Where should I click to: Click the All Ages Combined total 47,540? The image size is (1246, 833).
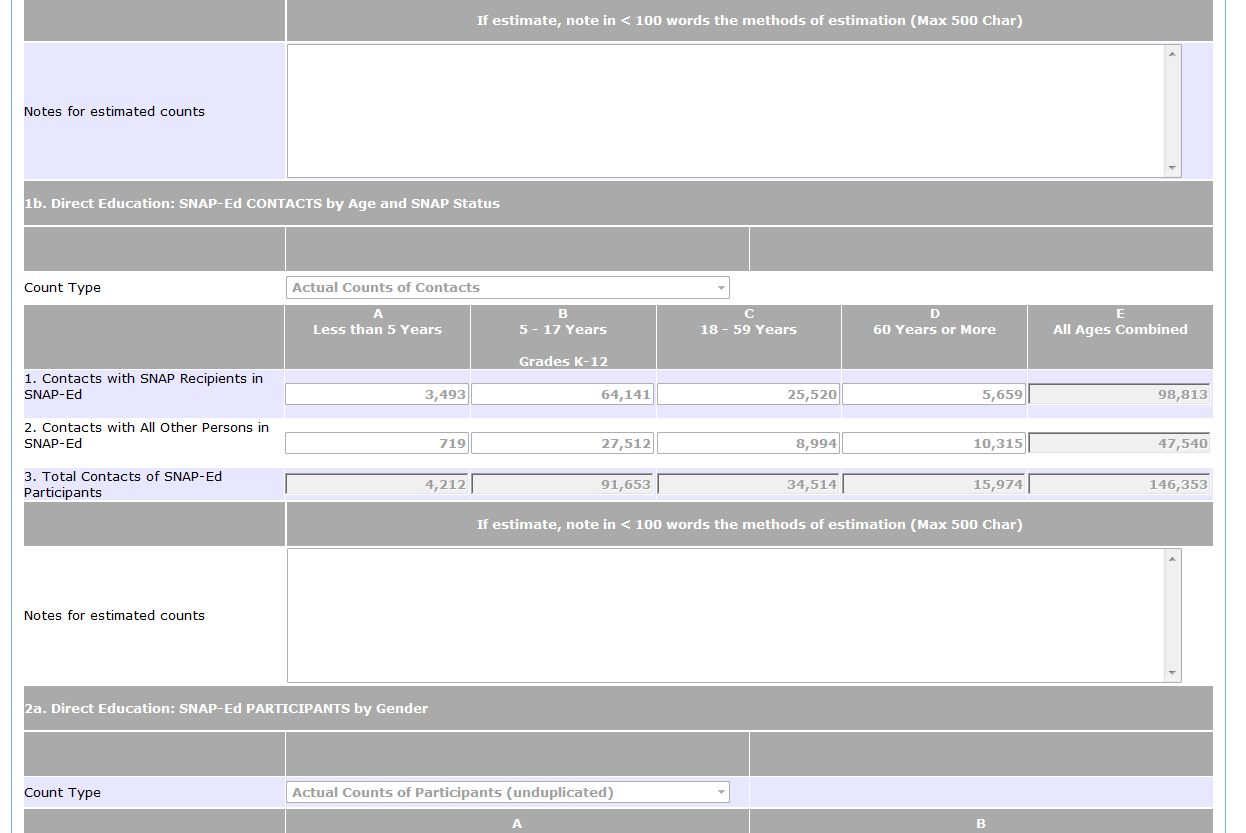click(x=1119, y=444)
